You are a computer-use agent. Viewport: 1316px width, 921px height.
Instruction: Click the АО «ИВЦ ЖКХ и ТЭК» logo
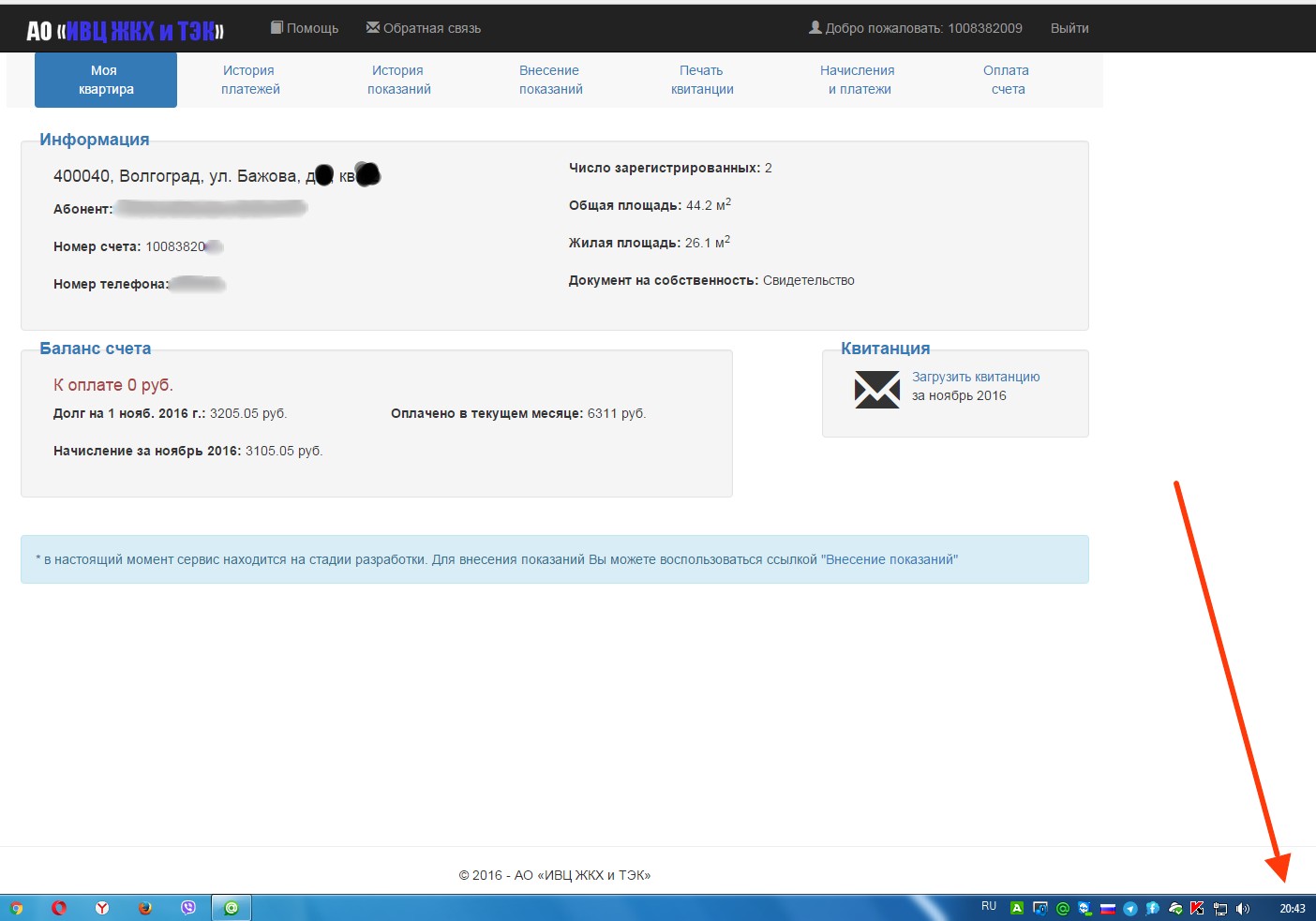[x=125, y=31]
